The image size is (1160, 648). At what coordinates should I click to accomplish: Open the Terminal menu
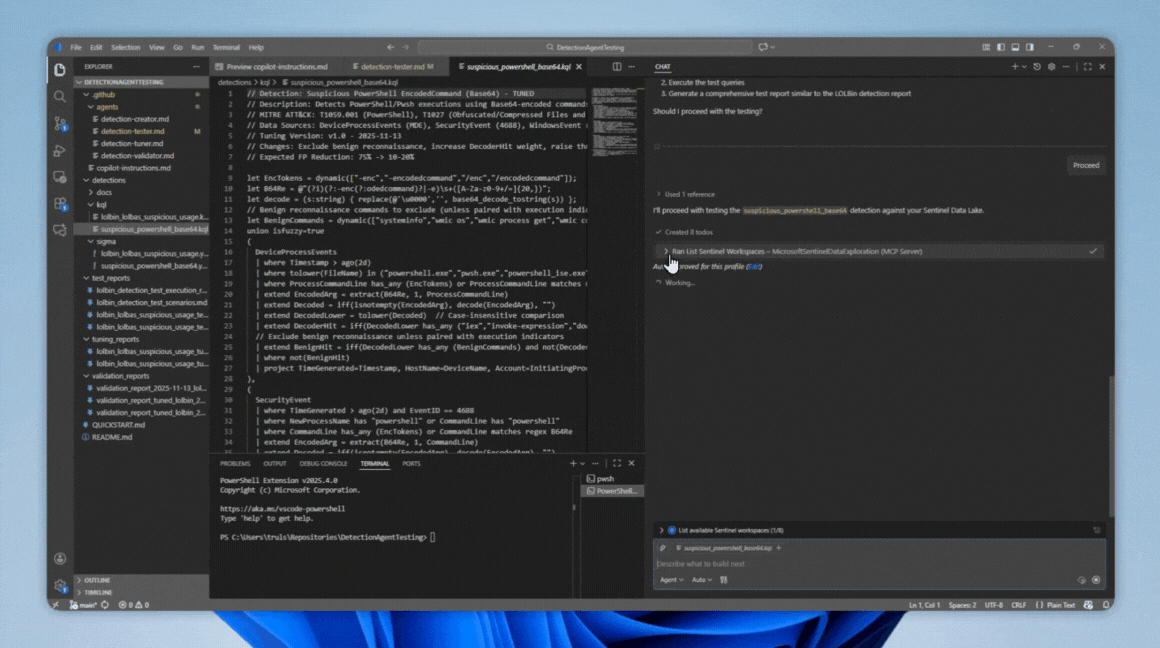226,47
